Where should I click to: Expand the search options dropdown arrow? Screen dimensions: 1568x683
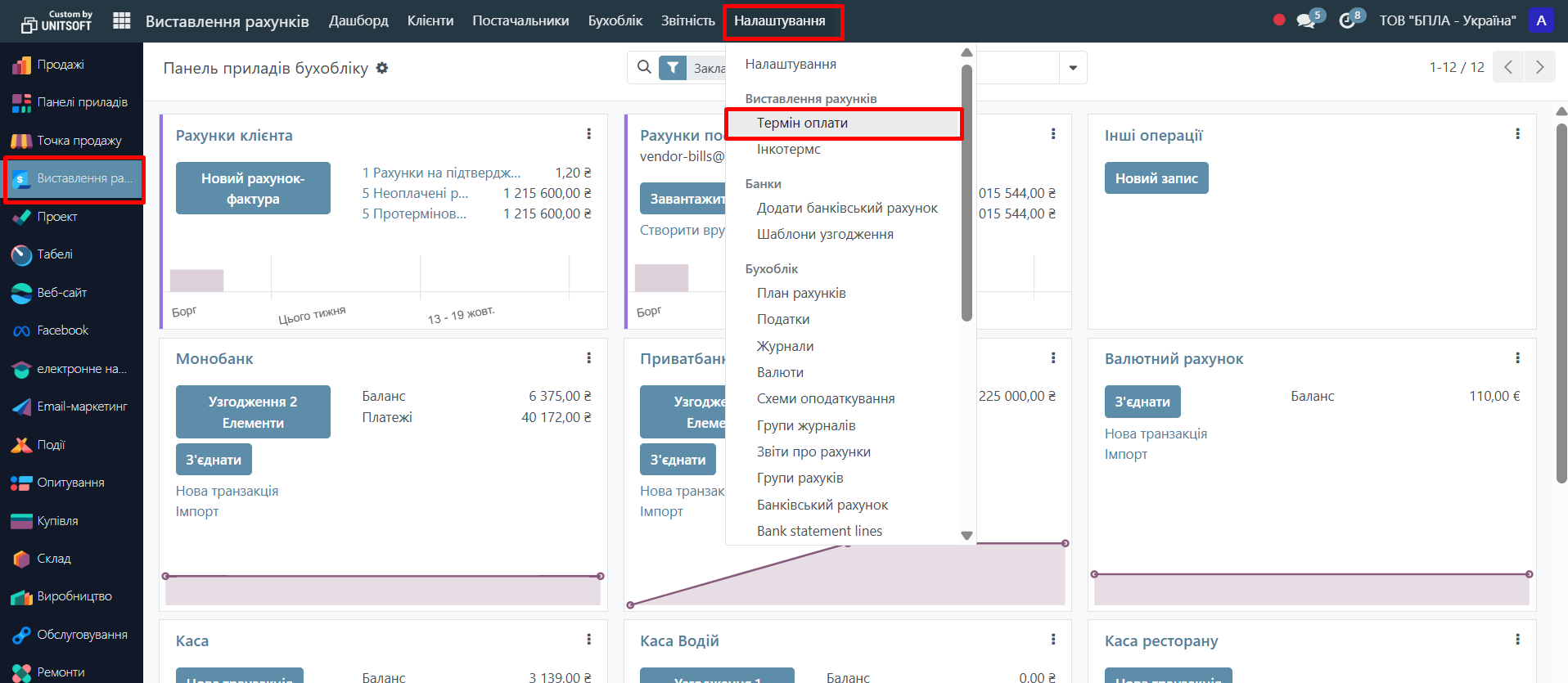(1072, 68)
